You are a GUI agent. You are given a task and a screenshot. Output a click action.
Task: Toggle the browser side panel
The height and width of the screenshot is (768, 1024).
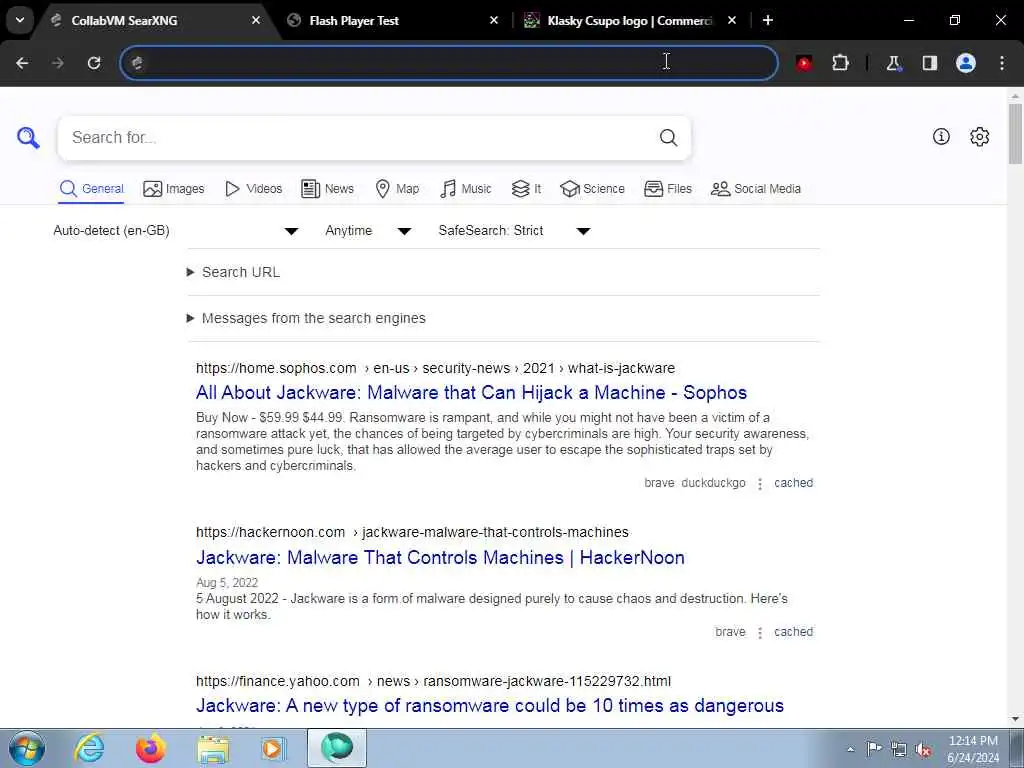[930, 63]
